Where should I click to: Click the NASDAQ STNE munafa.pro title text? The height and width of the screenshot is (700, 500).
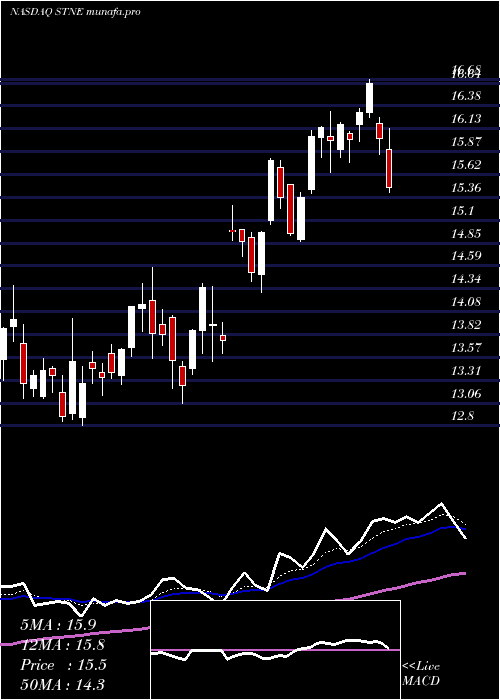[x=75, y=12]
